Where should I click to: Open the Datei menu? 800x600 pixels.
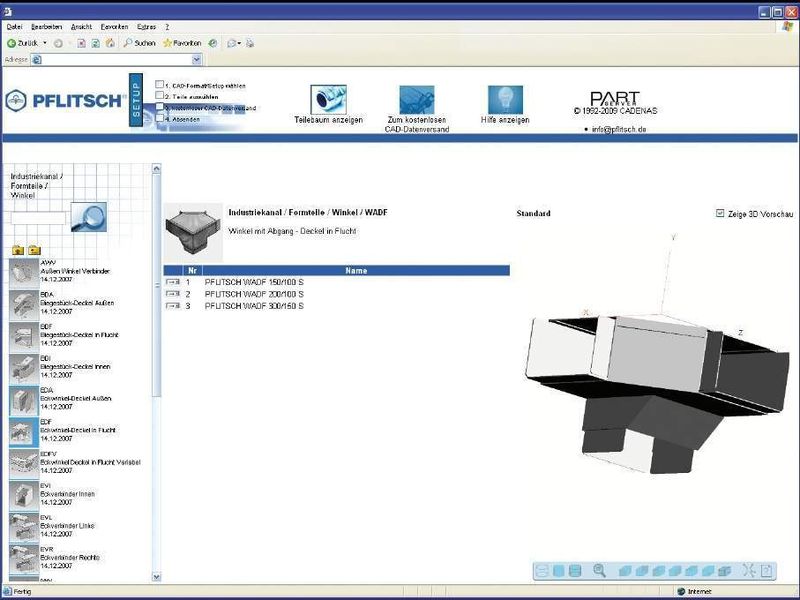pos(13,26)
